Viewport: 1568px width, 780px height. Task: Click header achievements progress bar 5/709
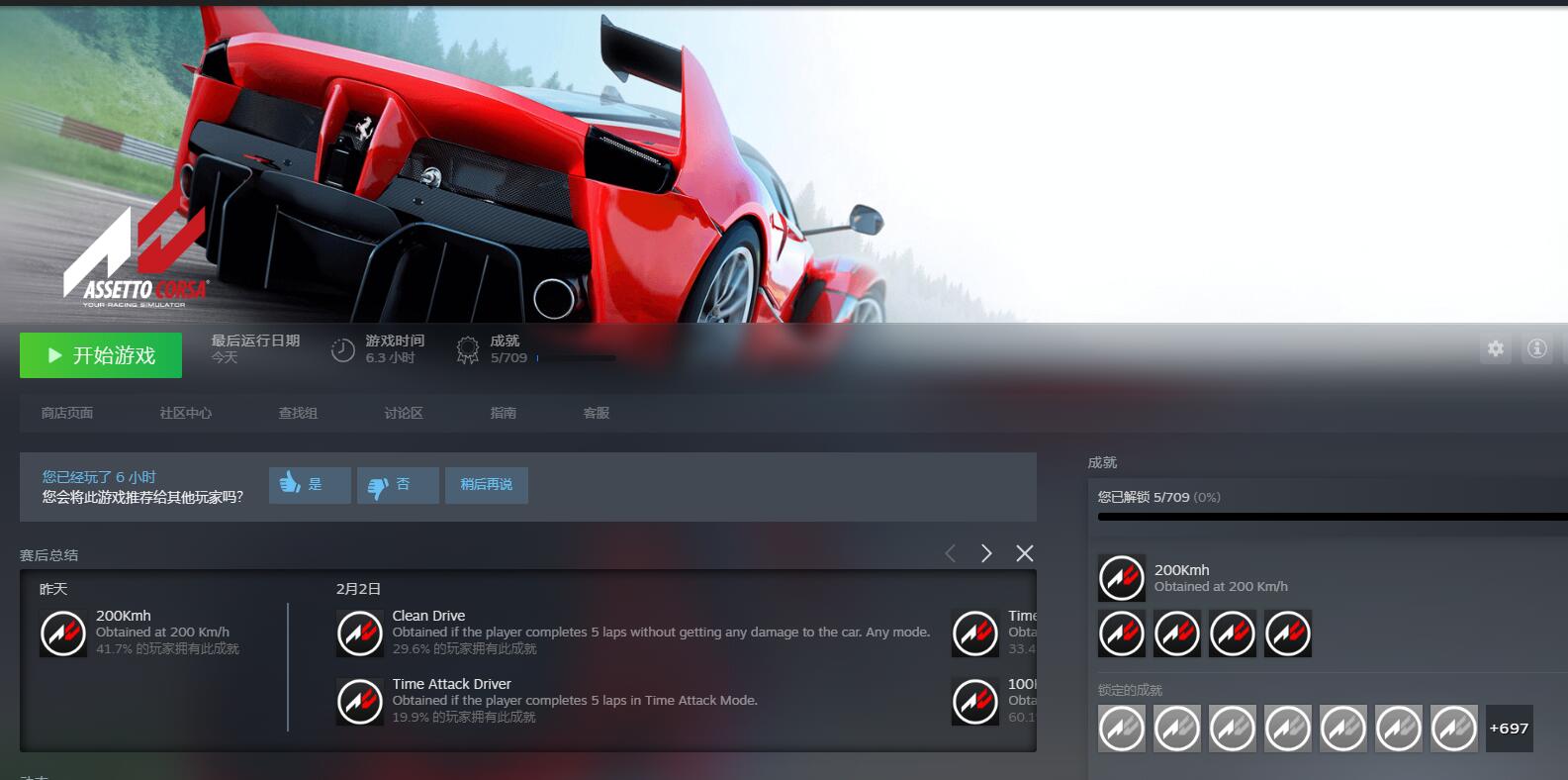pyautogui.click(x=576, y=358)
